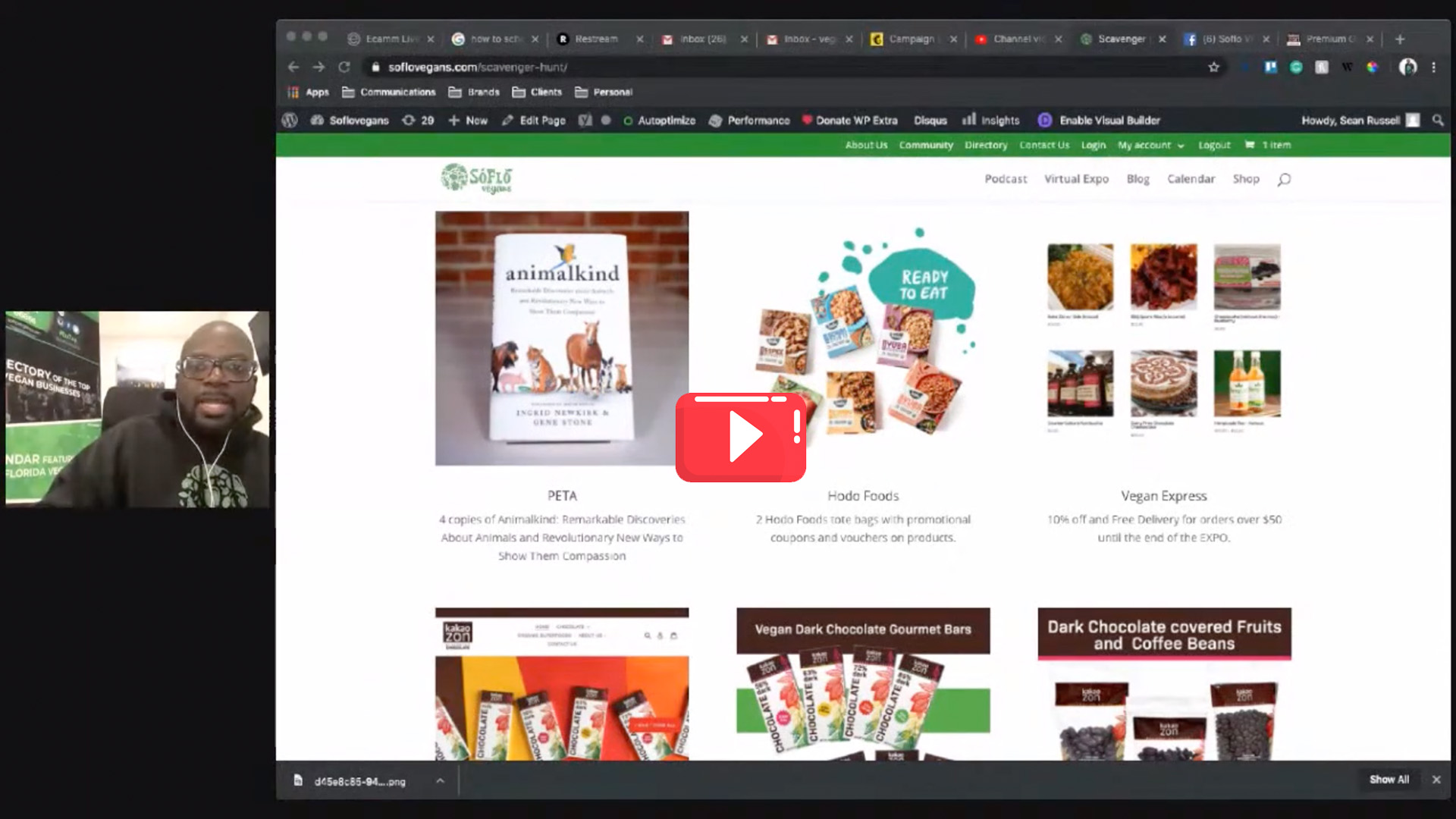Click Edit Page in admin bar

533,120
